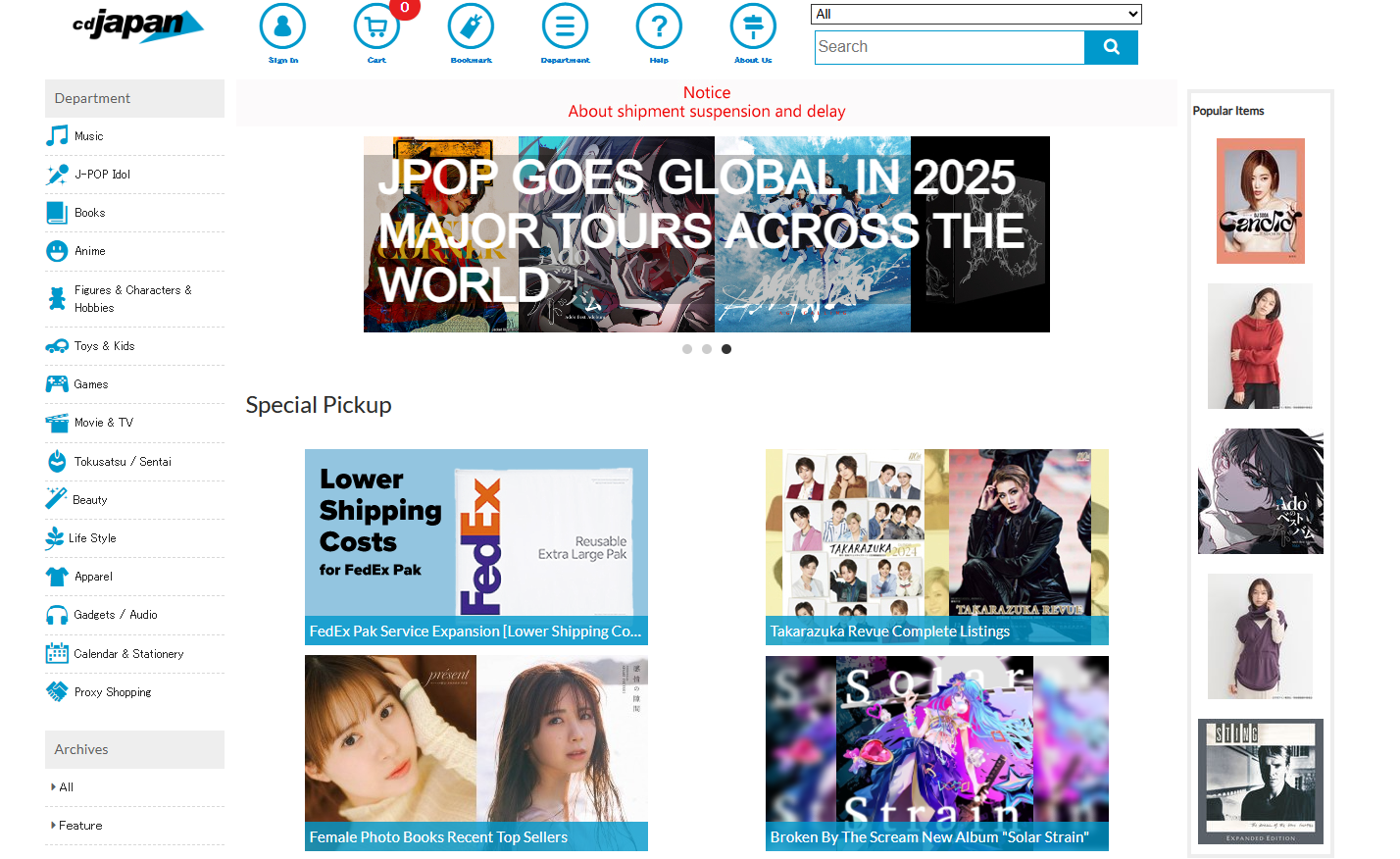Open the Candid popular item thumbnail

pos(1261,201)
